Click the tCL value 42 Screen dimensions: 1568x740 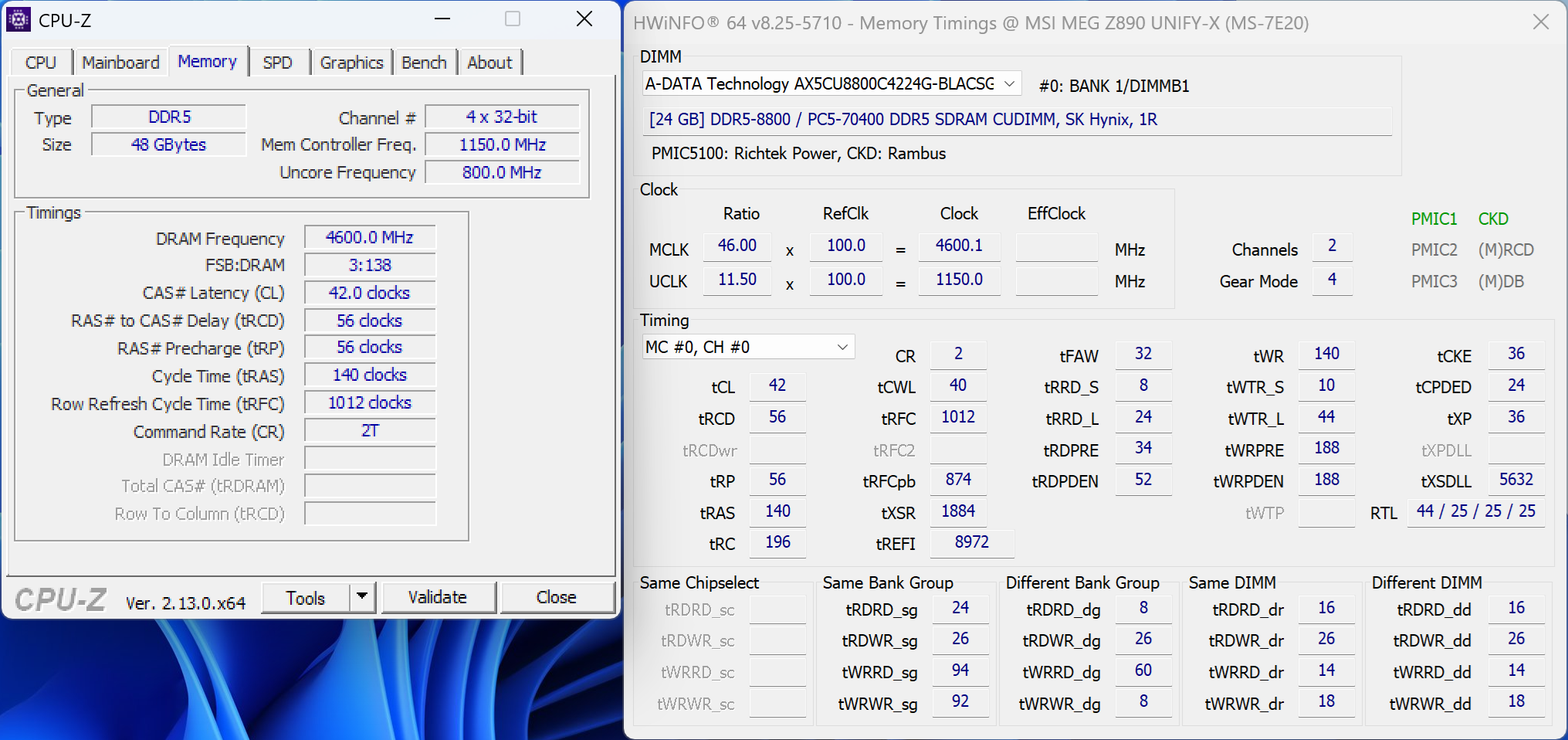(777, 385)
